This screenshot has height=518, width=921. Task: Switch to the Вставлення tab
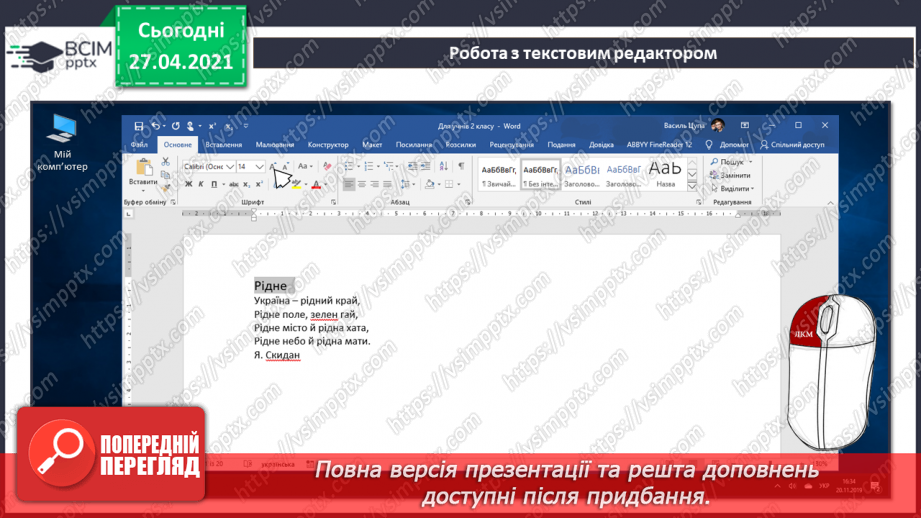224,144
